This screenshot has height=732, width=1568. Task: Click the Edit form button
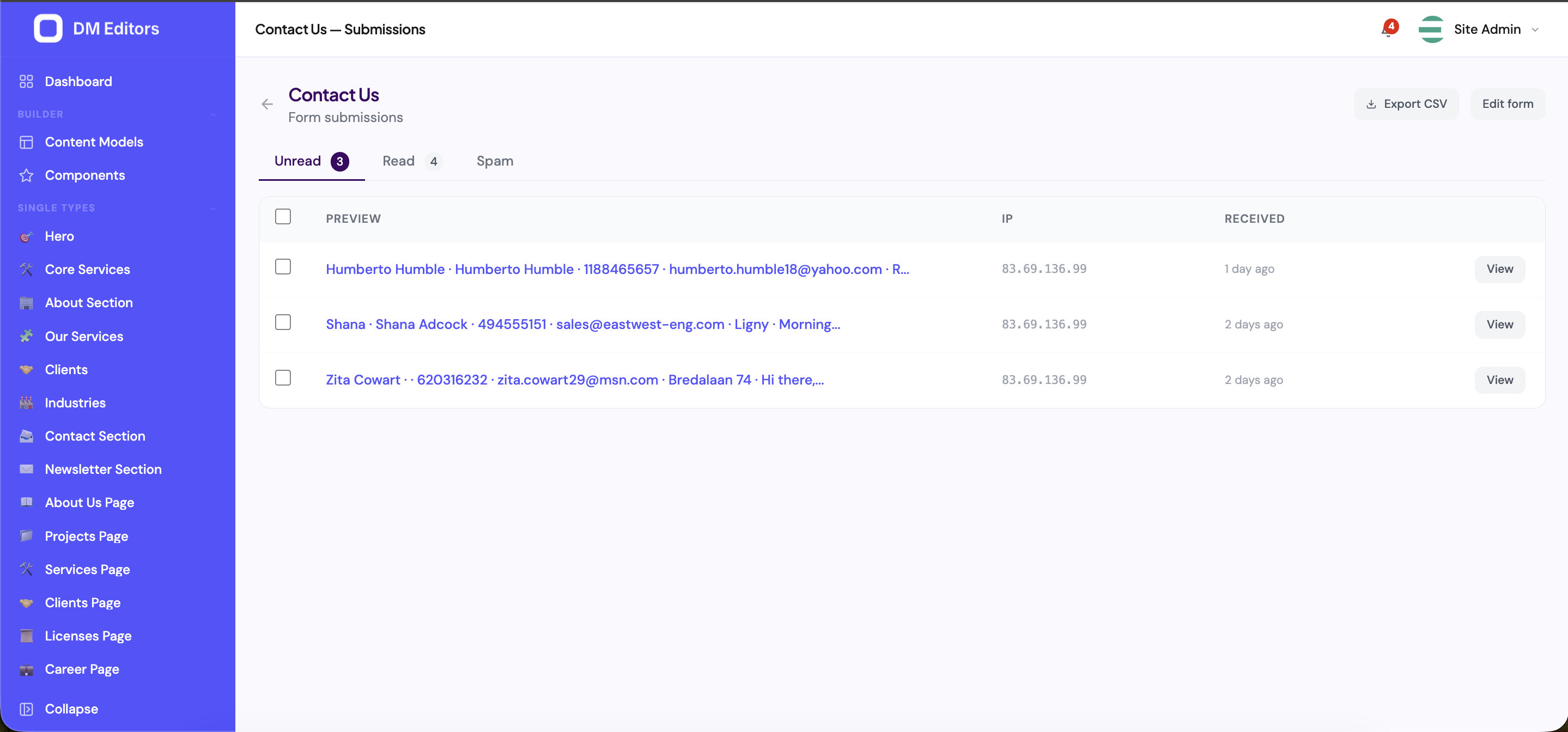pos(1508,104)
